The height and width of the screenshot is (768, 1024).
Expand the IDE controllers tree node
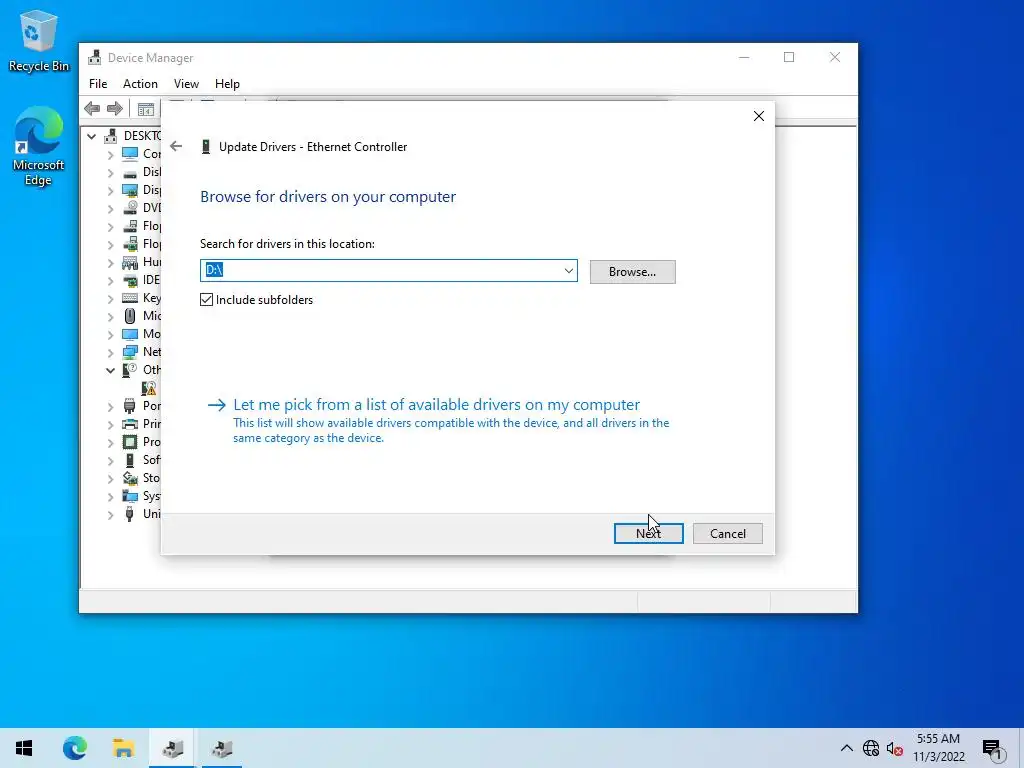coord(110,281)
